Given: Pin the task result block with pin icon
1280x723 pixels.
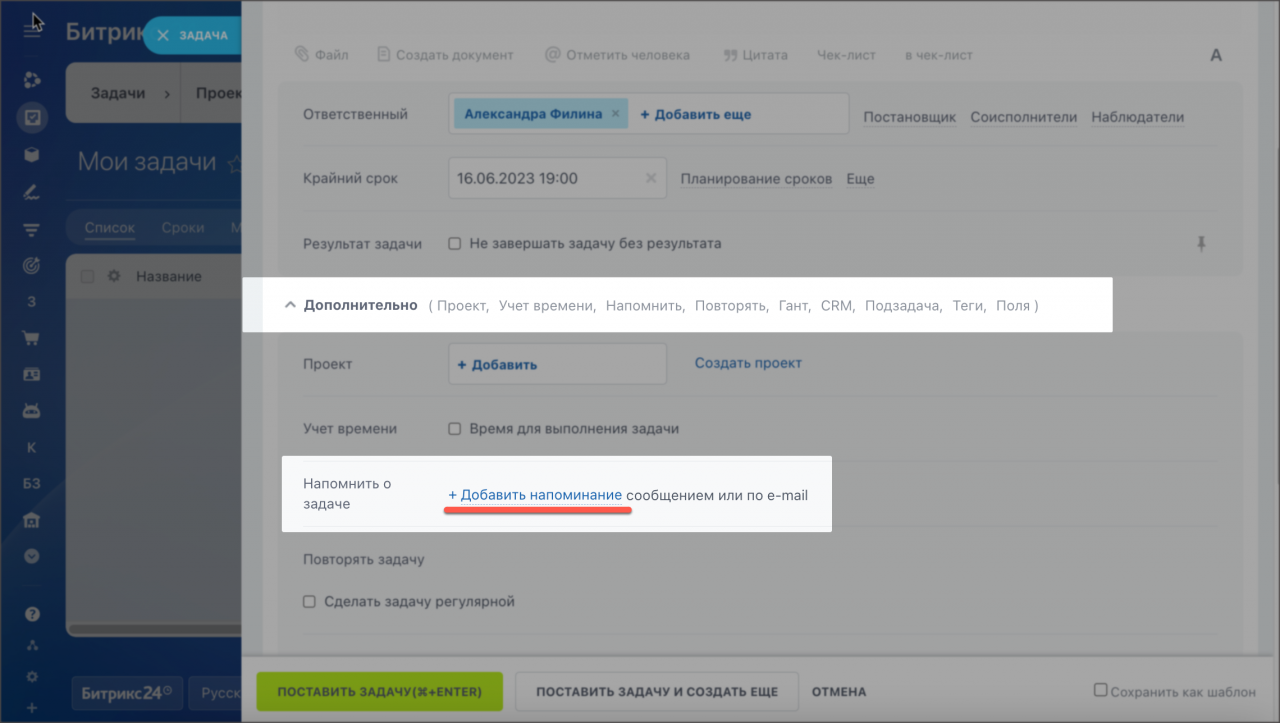Looking at the screenshot, I should point(1201,243).
